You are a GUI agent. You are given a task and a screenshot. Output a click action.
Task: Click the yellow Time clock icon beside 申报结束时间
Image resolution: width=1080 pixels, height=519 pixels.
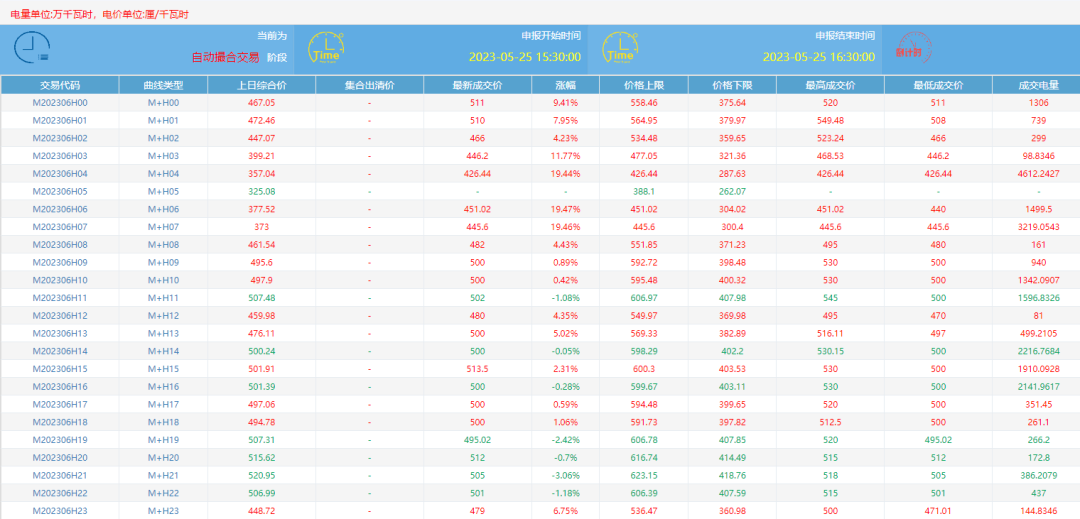pyautogui.click(x=620, y=47)
